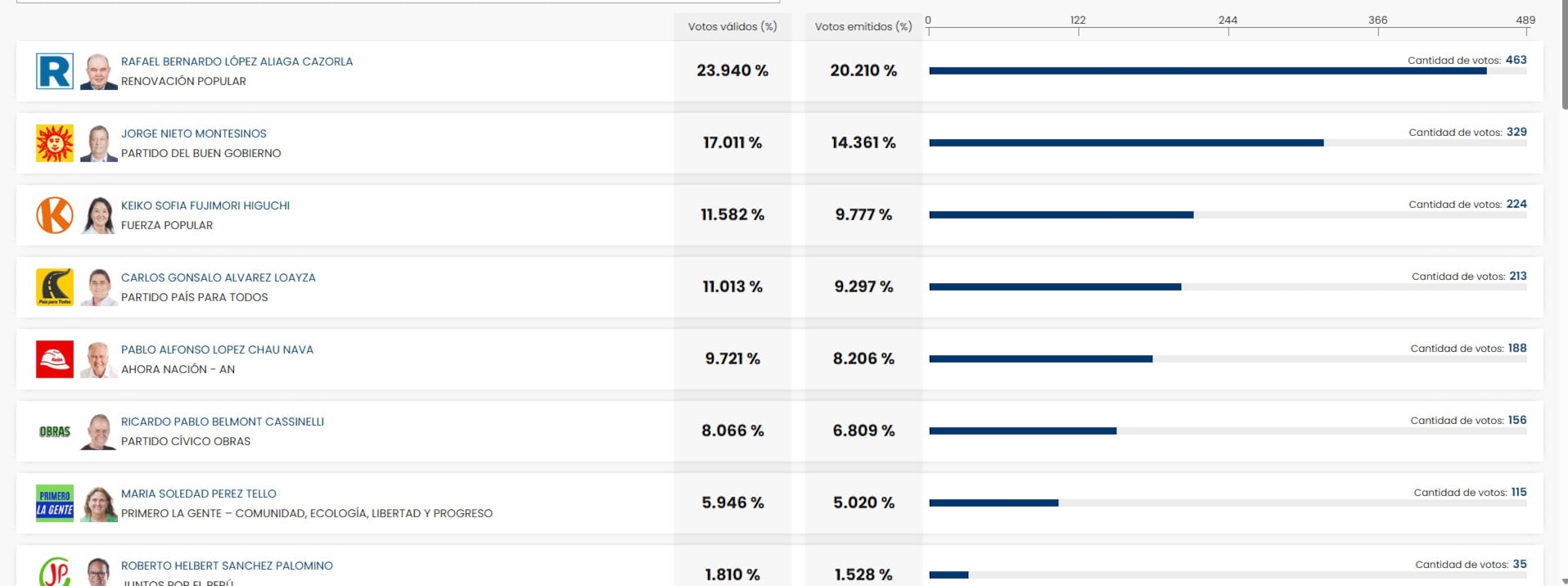Screen dimensions: 1568x586
Task: Click the Votos emitidos (%) column header
Action: pyautogui.click(x=863, y=26)
